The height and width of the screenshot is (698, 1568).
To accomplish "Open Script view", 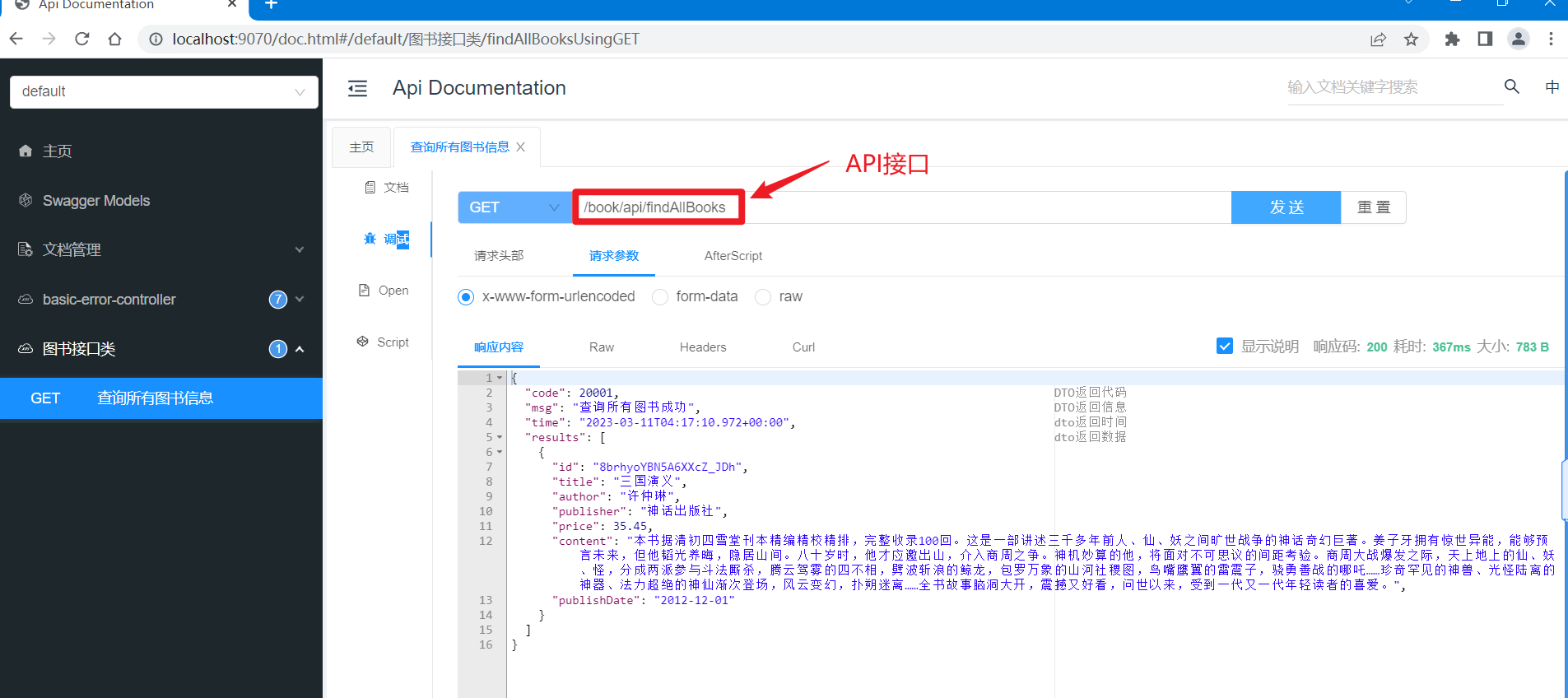I will 383,342.
